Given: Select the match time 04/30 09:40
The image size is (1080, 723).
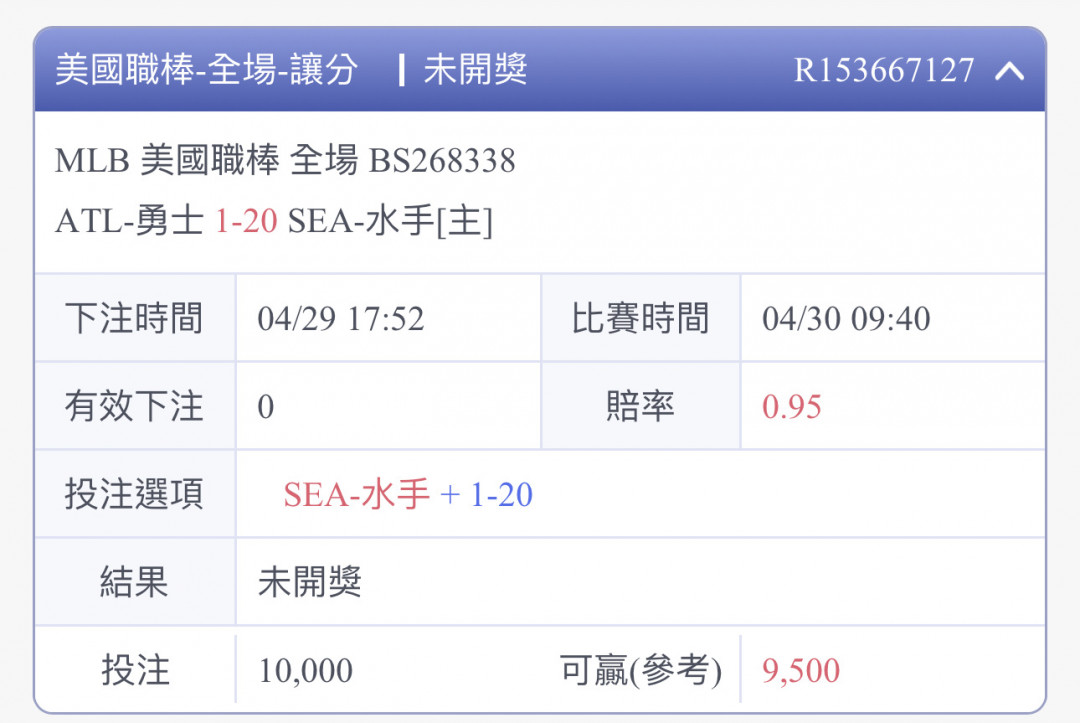Looking at the screenshot, I should 846,319.
